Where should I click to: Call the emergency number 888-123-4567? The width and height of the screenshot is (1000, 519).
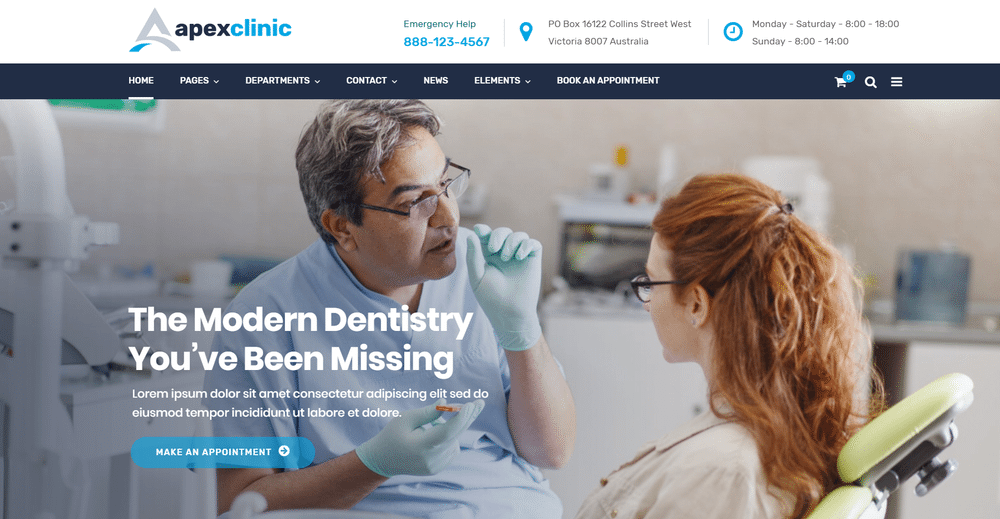point(446,41)
